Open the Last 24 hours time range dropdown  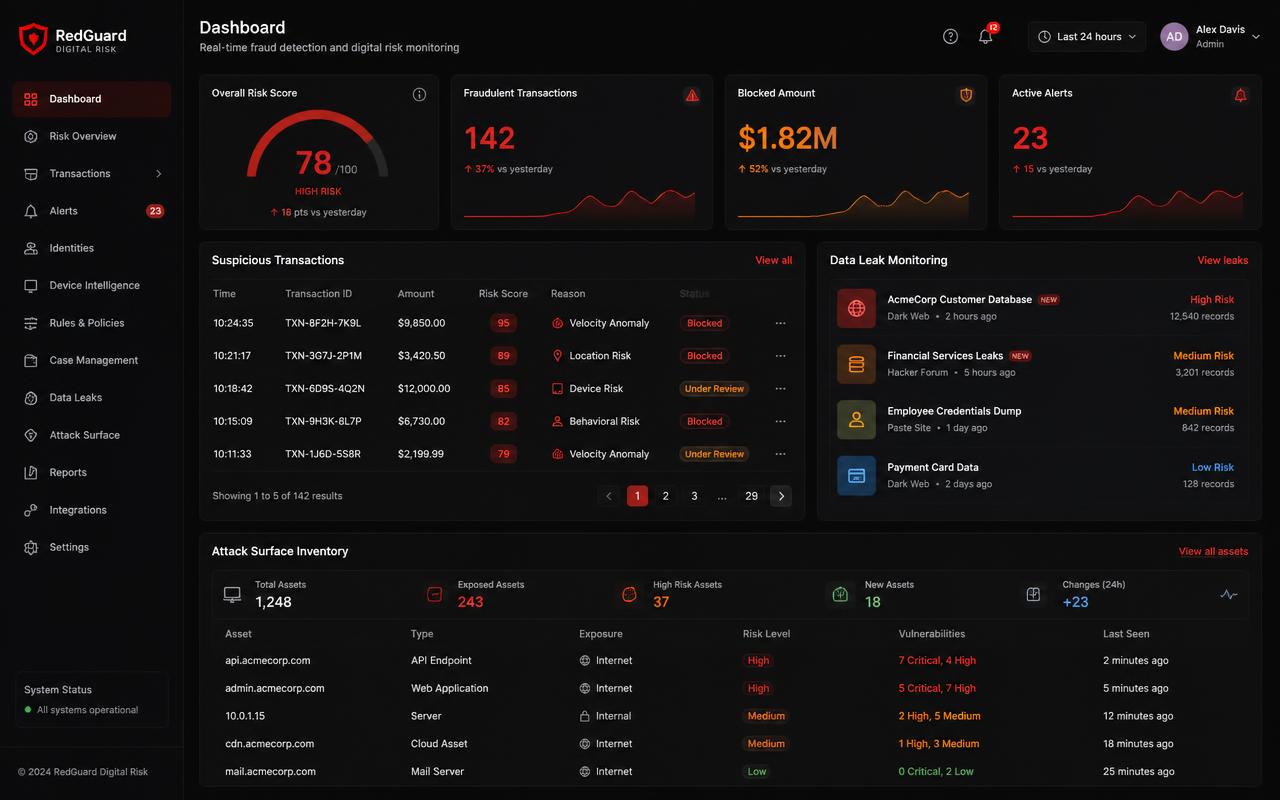tap(1087, 37)
